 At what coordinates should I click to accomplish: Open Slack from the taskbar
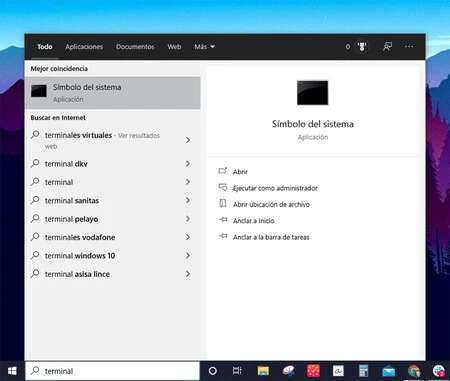(x=439, y=371)
